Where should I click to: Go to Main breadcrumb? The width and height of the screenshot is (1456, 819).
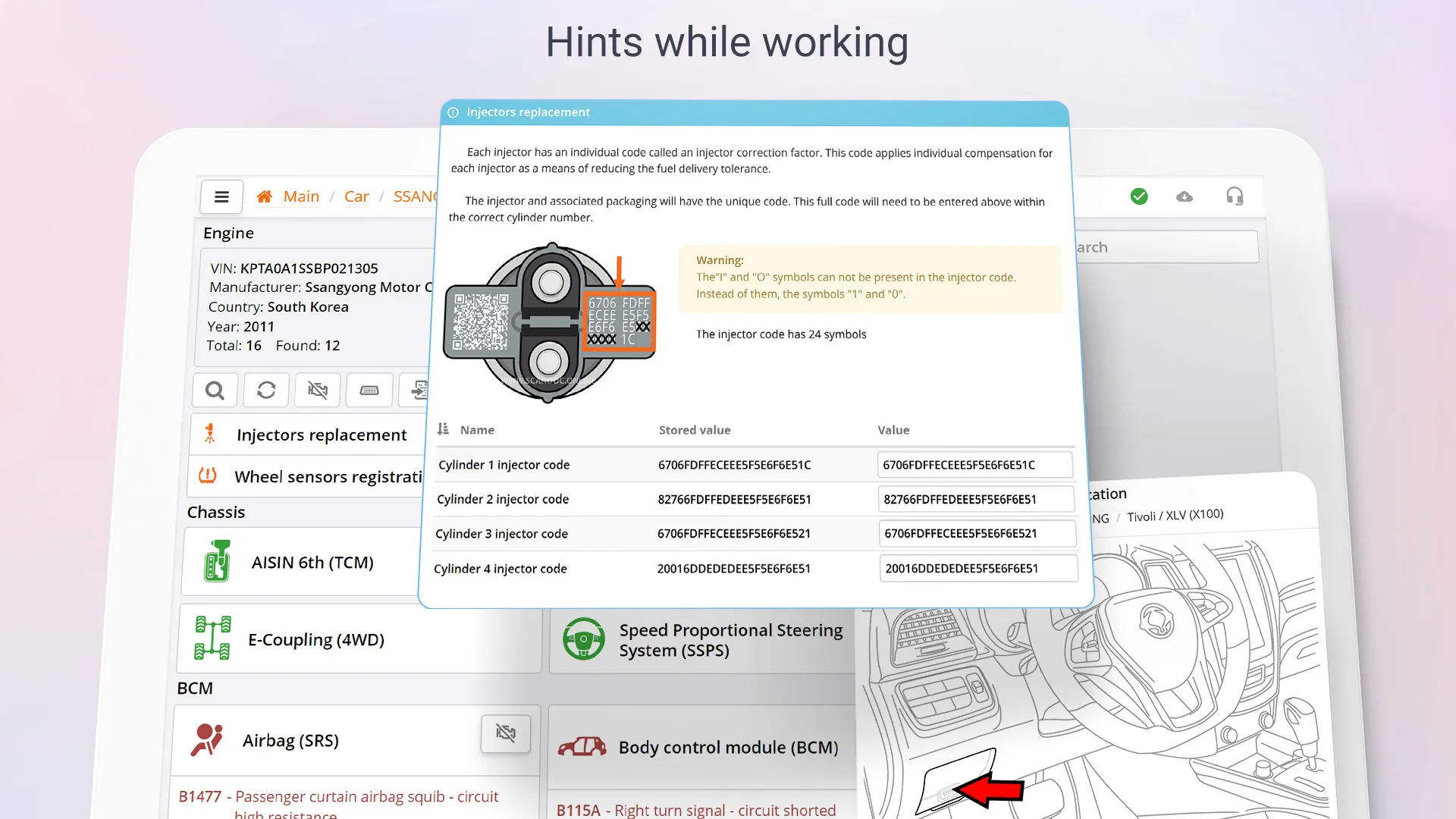[301, 196]
